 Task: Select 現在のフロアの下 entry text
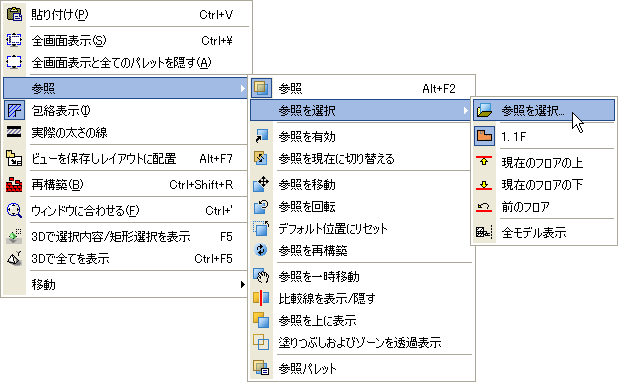click(x=542, y=184)
